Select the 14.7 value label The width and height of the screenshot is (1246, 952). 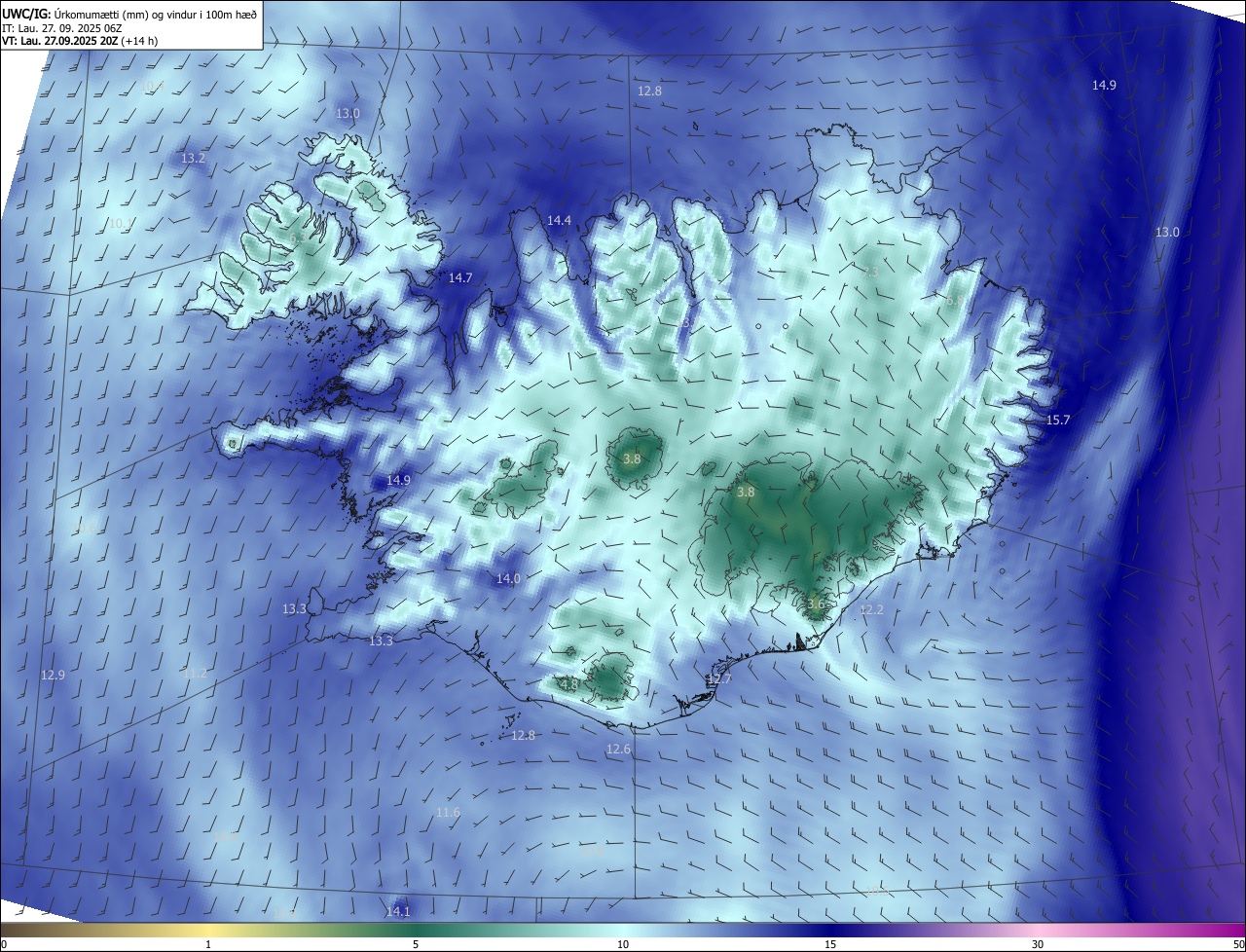[x=460, y=278]
